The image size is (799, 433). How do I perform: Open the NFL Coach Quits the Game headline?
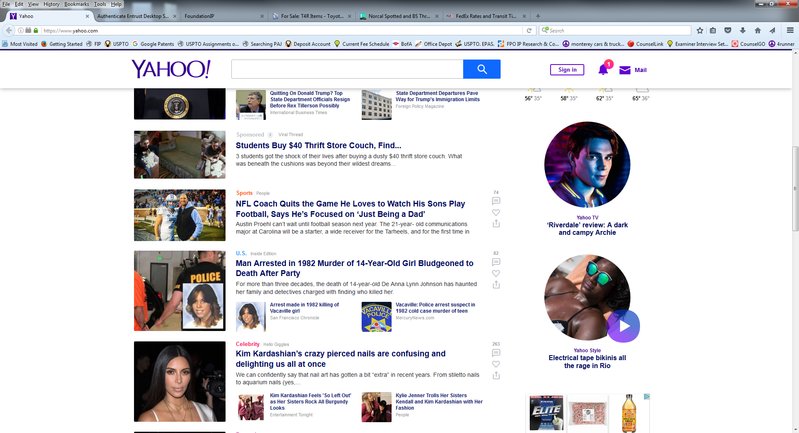tap(350, 209)
